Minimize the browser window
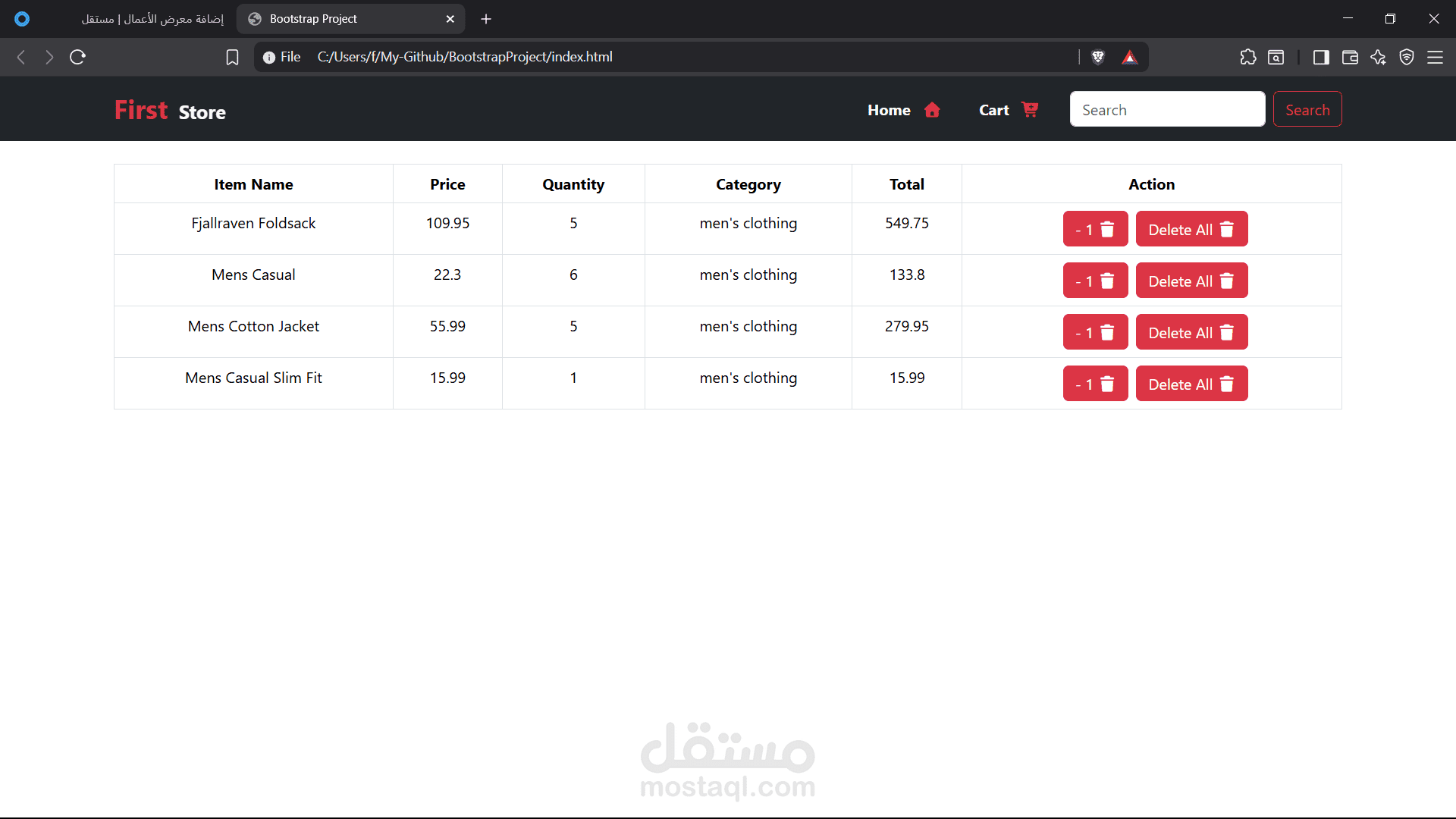The width and height of the screenshot is (1456, 819). pyautogui.click(x=1348, y=18)
